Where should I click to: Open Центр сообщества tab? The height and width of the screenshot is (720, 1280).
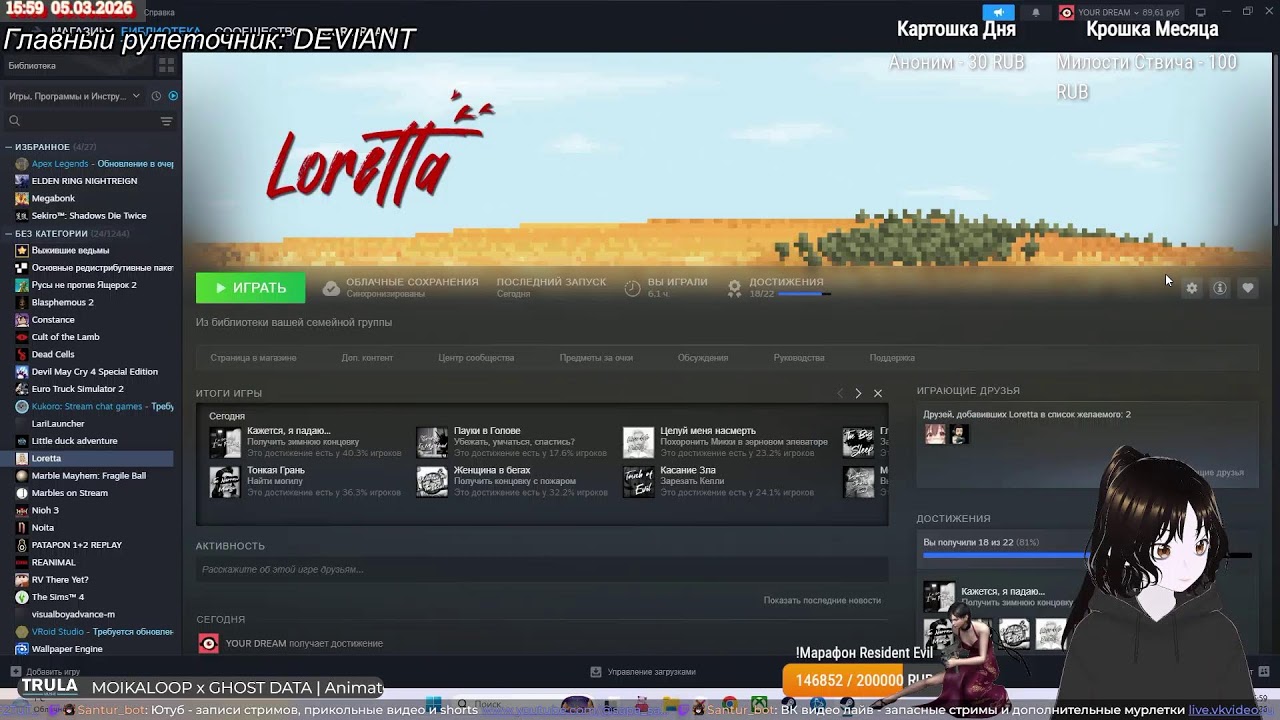[x=476, y=358]
